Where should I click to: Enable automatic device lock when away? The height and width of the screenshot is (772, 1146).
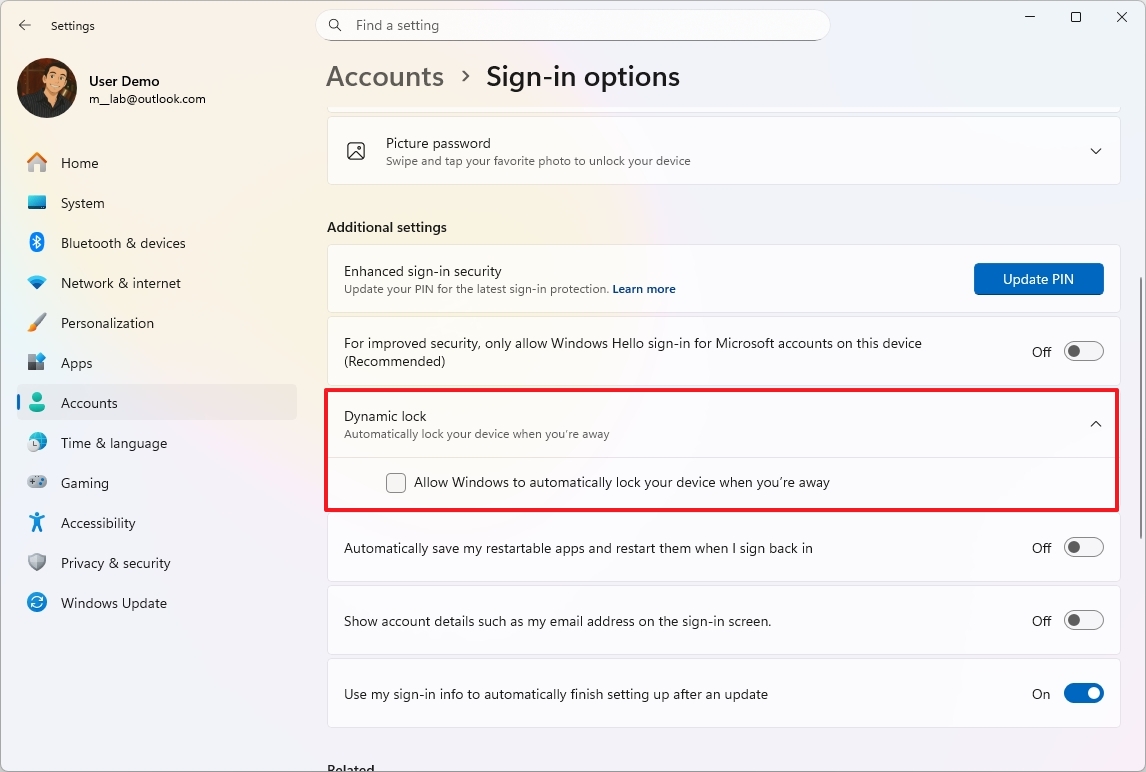[x=396, y=482]
